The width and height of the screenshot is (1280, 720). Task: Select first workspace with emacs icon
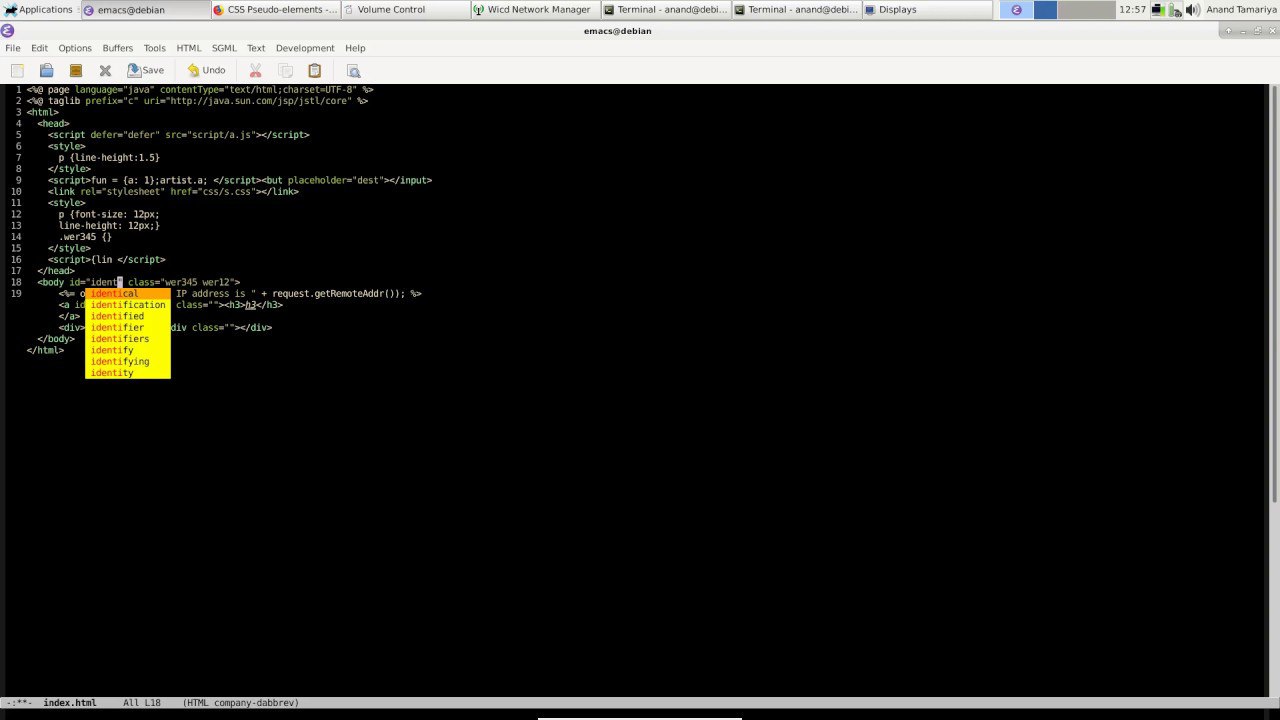click(1016, 9)
